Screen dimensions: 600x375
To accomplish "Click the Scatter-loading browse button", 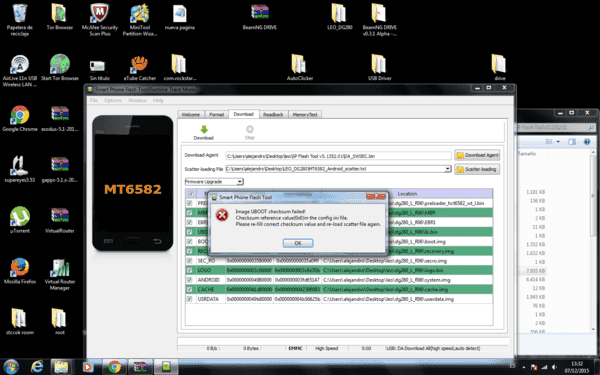I will point(477,169).
